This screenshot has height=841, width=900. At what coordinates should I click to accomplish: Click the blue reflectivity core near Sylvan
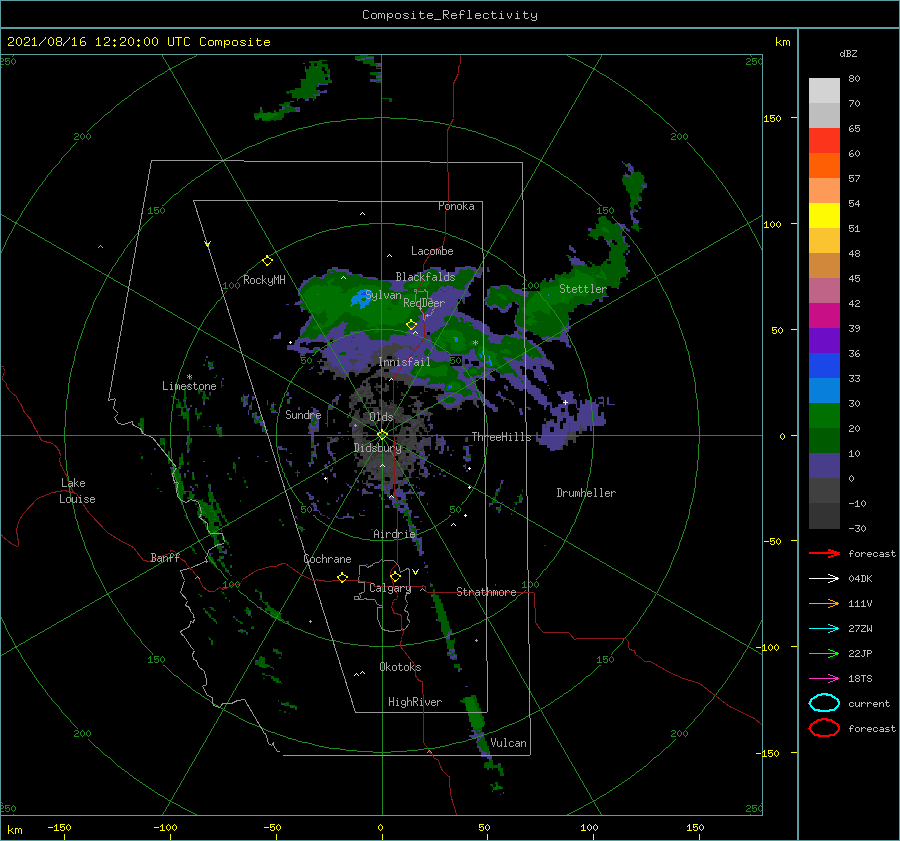click(x=359, y=298)
